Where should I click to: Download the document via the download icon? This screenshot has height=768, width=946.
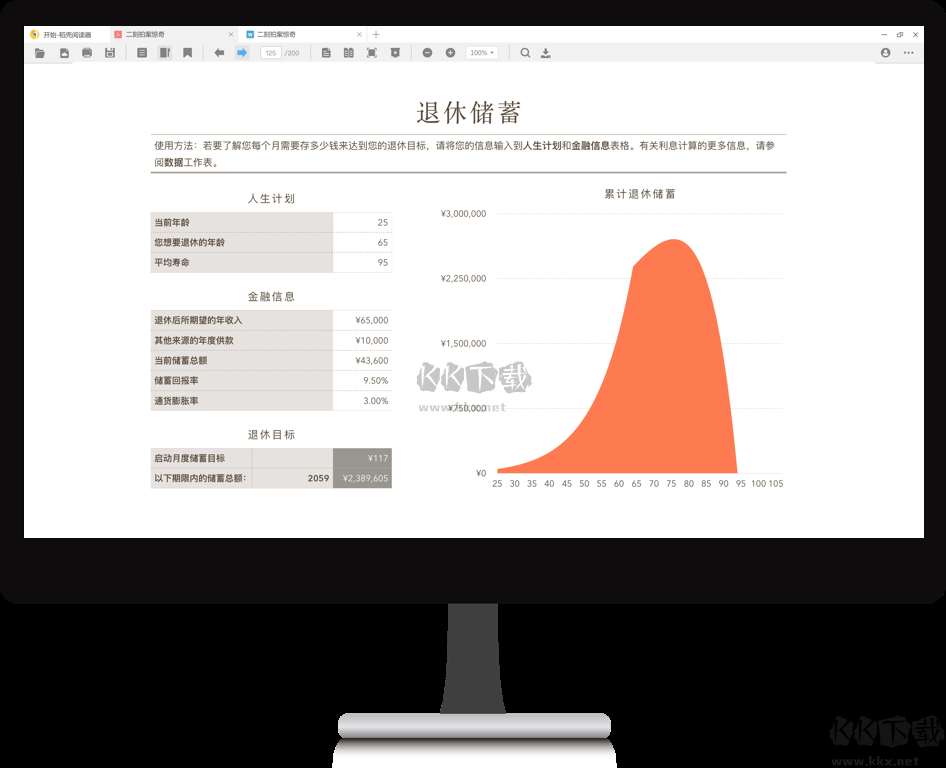pyautogui.click(x=547, y=53)
